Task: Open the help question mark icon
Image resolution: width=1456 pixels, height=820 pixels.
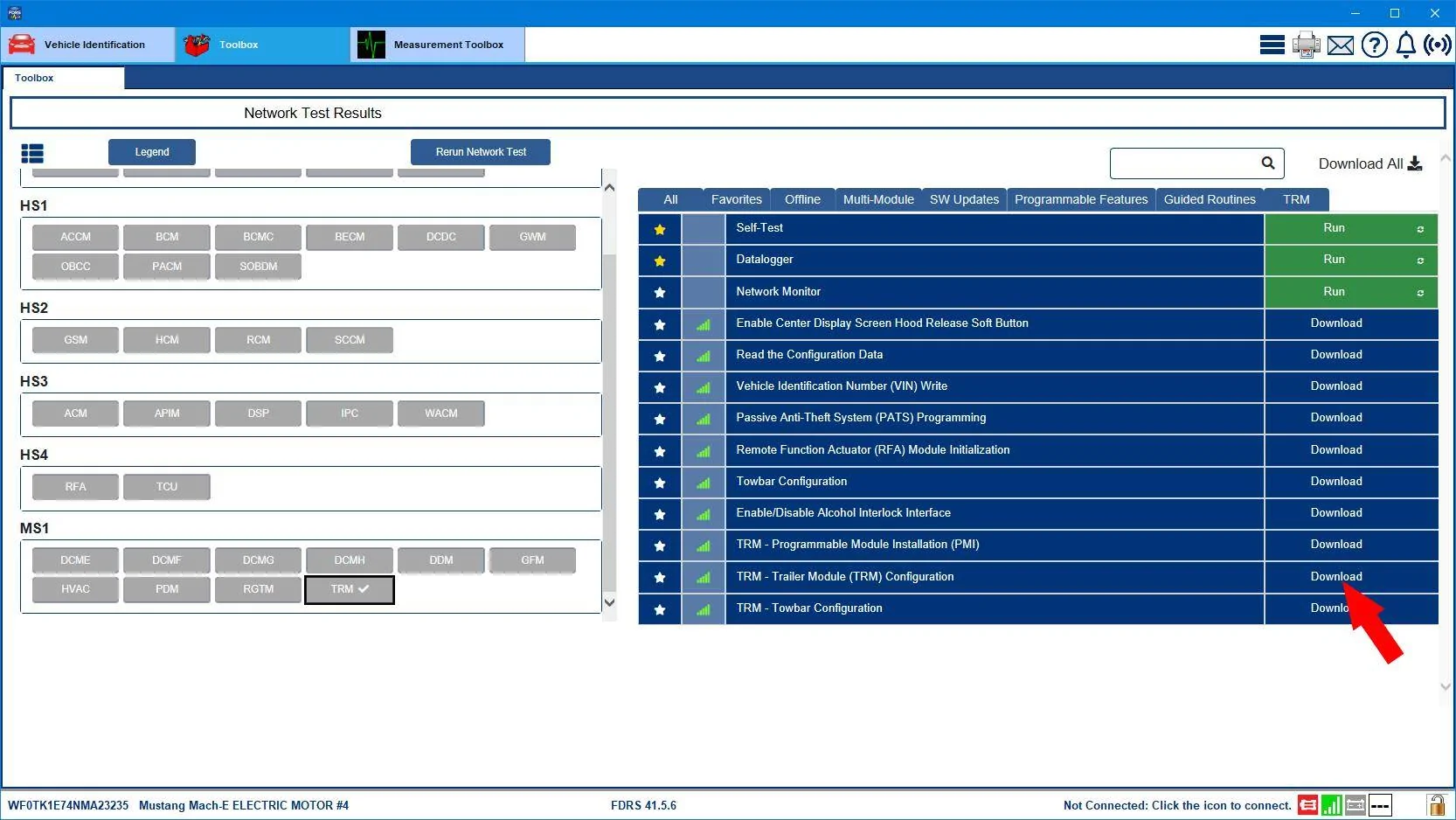Action: coord(1374,45)
